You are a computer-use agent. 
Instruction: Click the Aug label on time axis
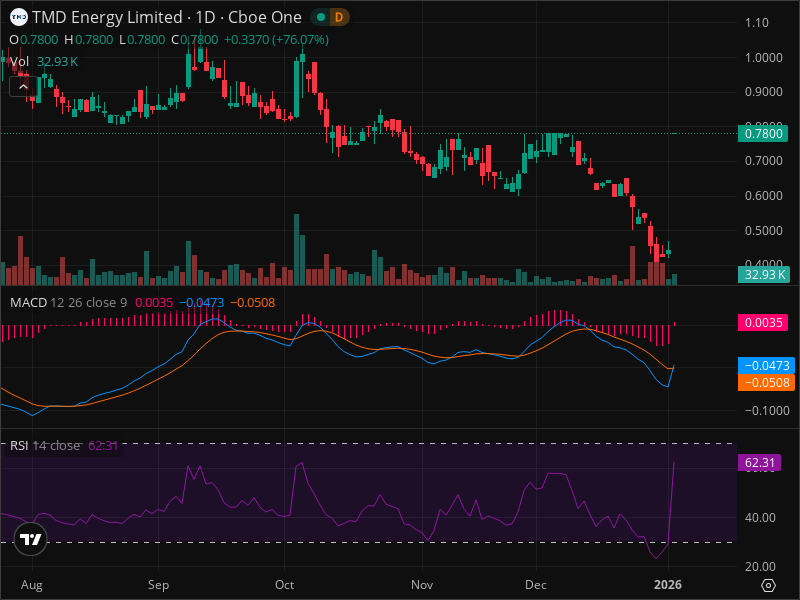32,585
